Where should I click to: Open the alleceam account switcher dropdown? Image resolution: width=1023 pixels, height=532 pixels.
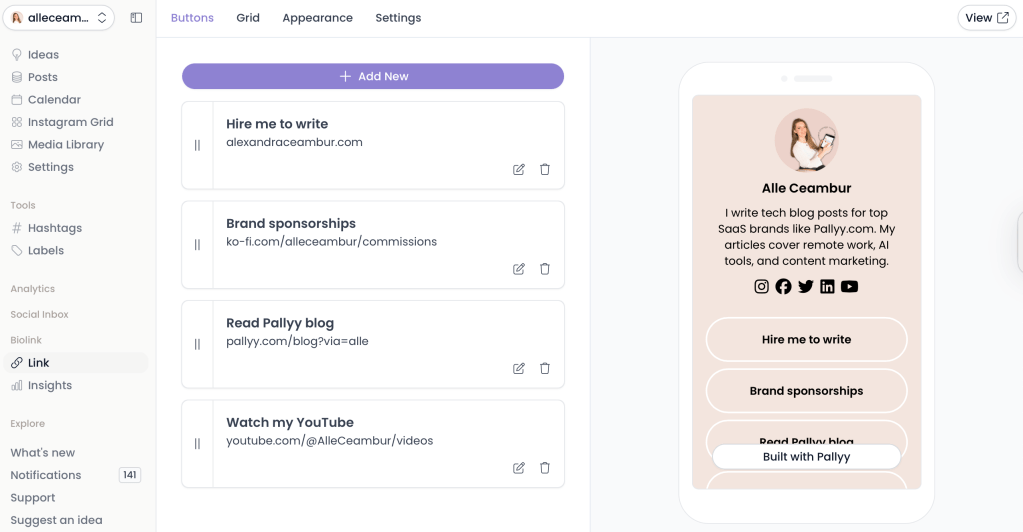[59, 18]
